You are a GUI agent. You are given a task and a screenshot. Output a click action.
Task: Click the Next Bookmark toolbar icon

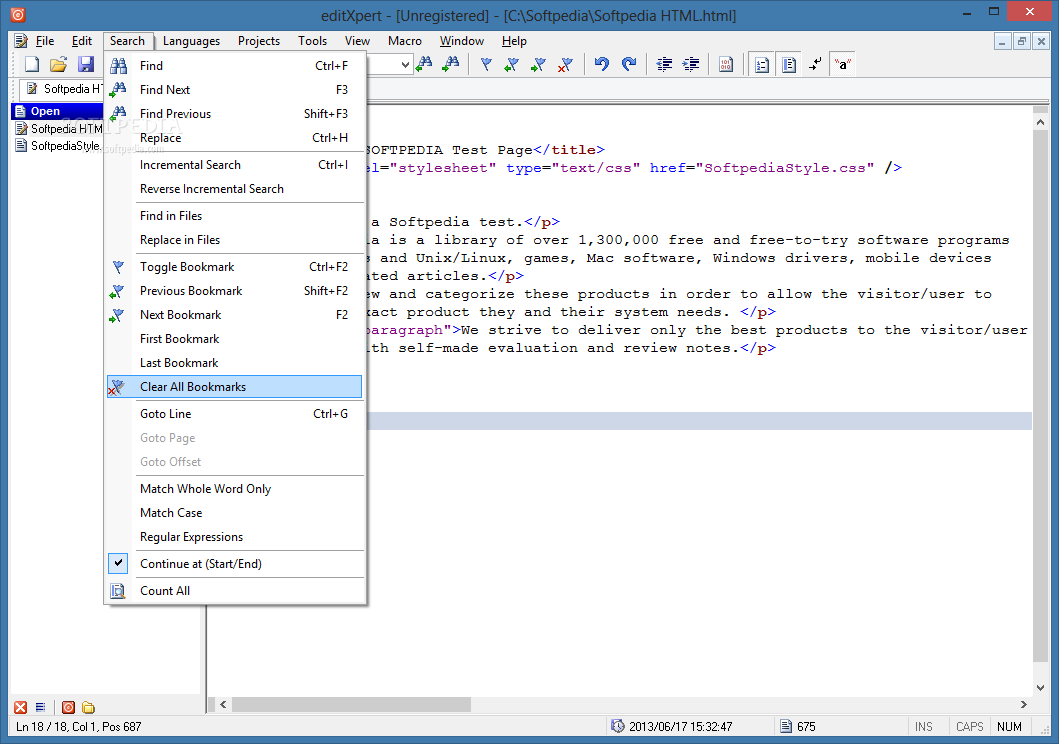(538, 64)
